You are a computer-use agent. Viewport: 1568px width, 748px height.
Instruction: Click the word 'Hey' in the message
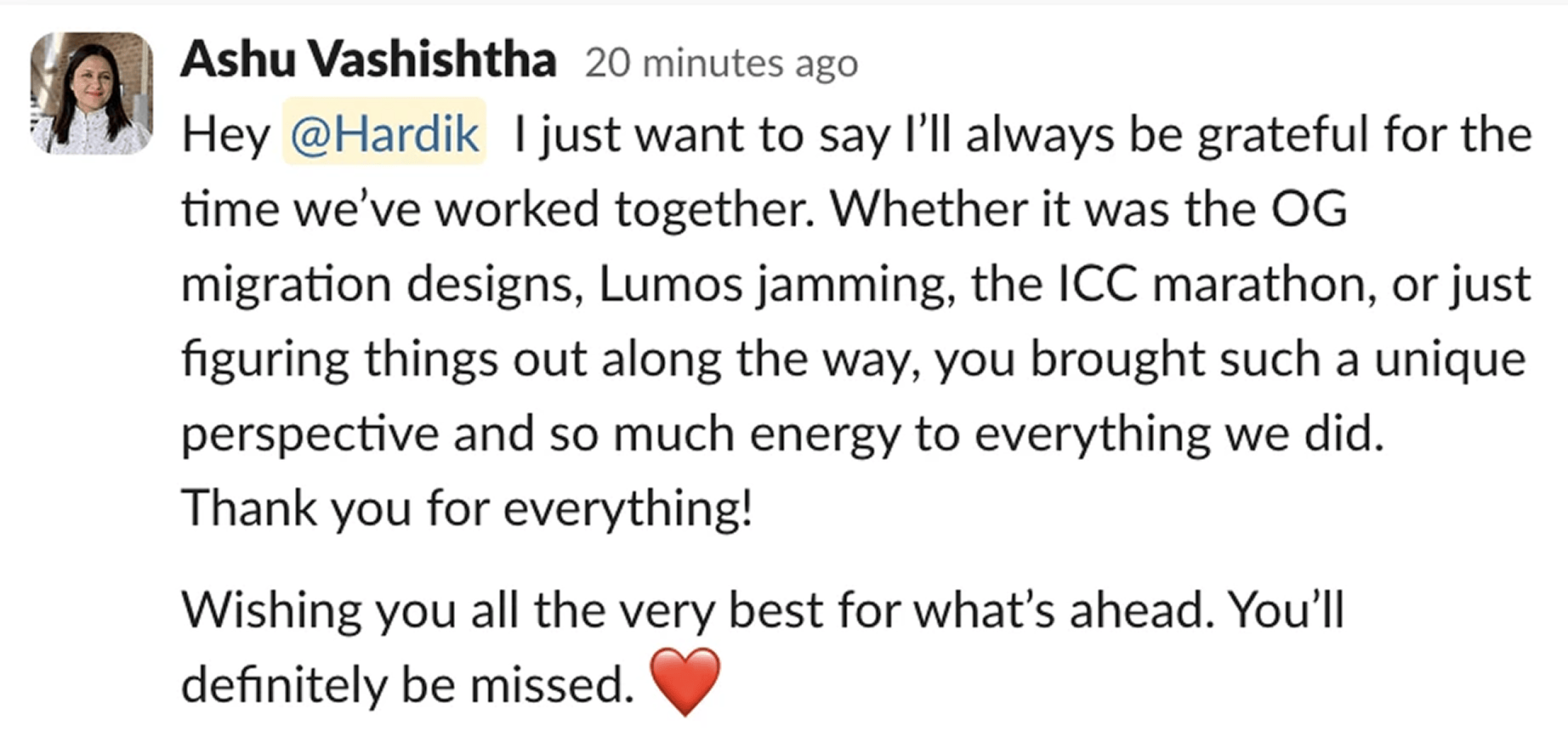click(225, 134)
